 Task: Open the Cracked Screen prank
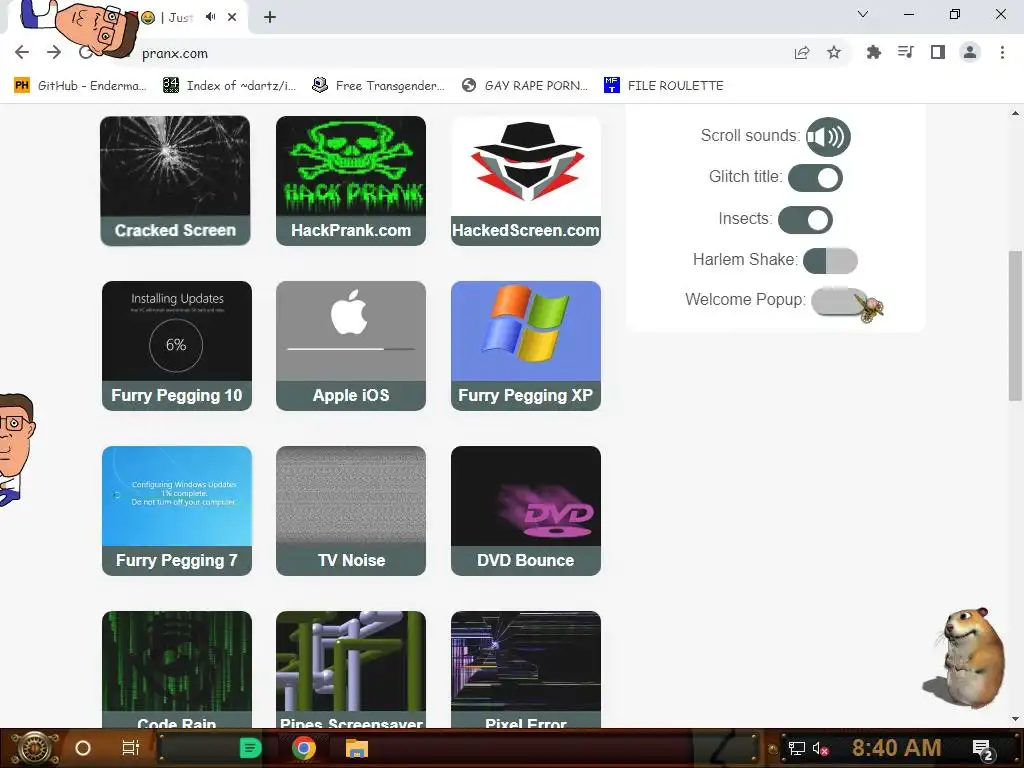(x=175, y=181)
